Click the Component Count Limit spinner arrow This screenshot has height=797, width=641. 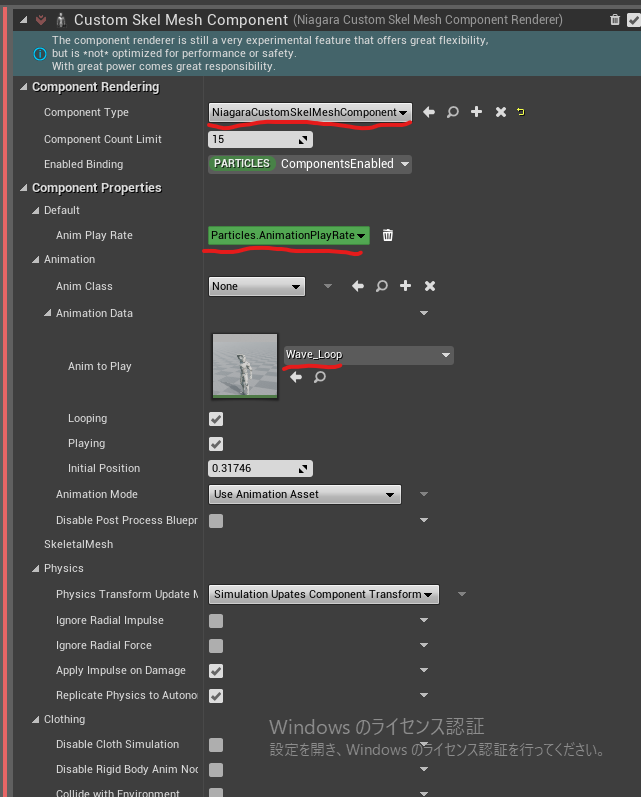(303, 140)
